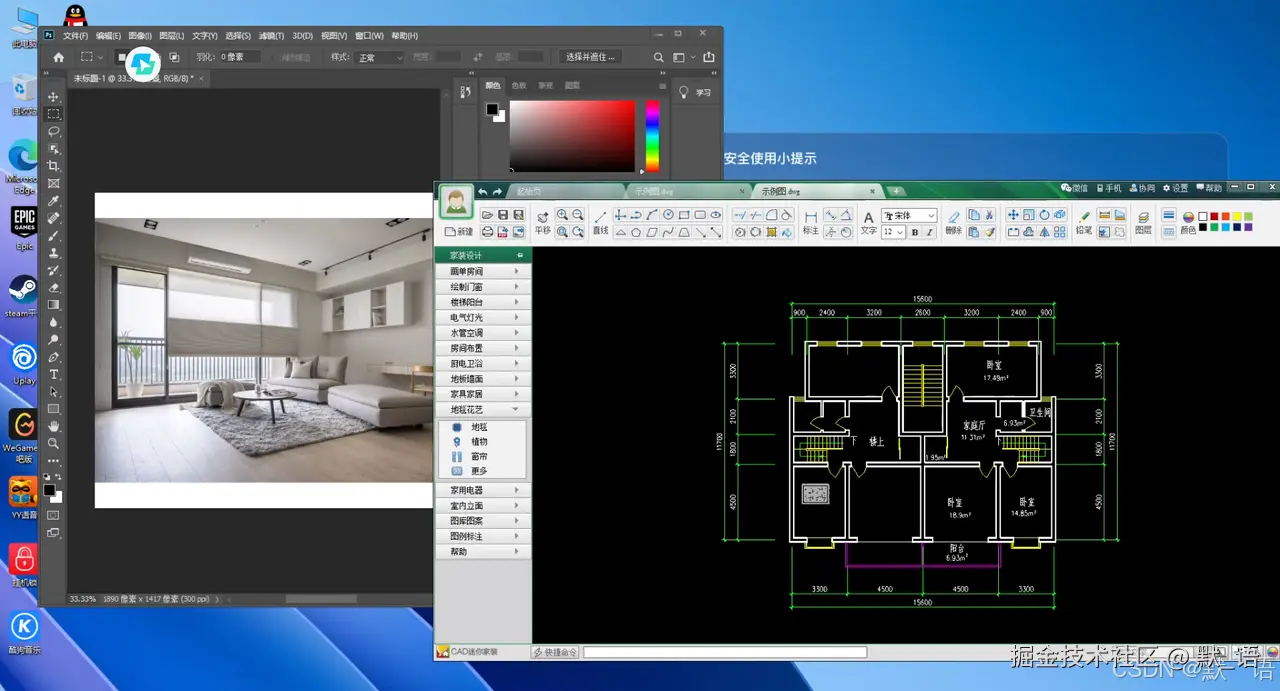
Task: Click 帮助 in CAD title bar
Action: click(1210, 188)
